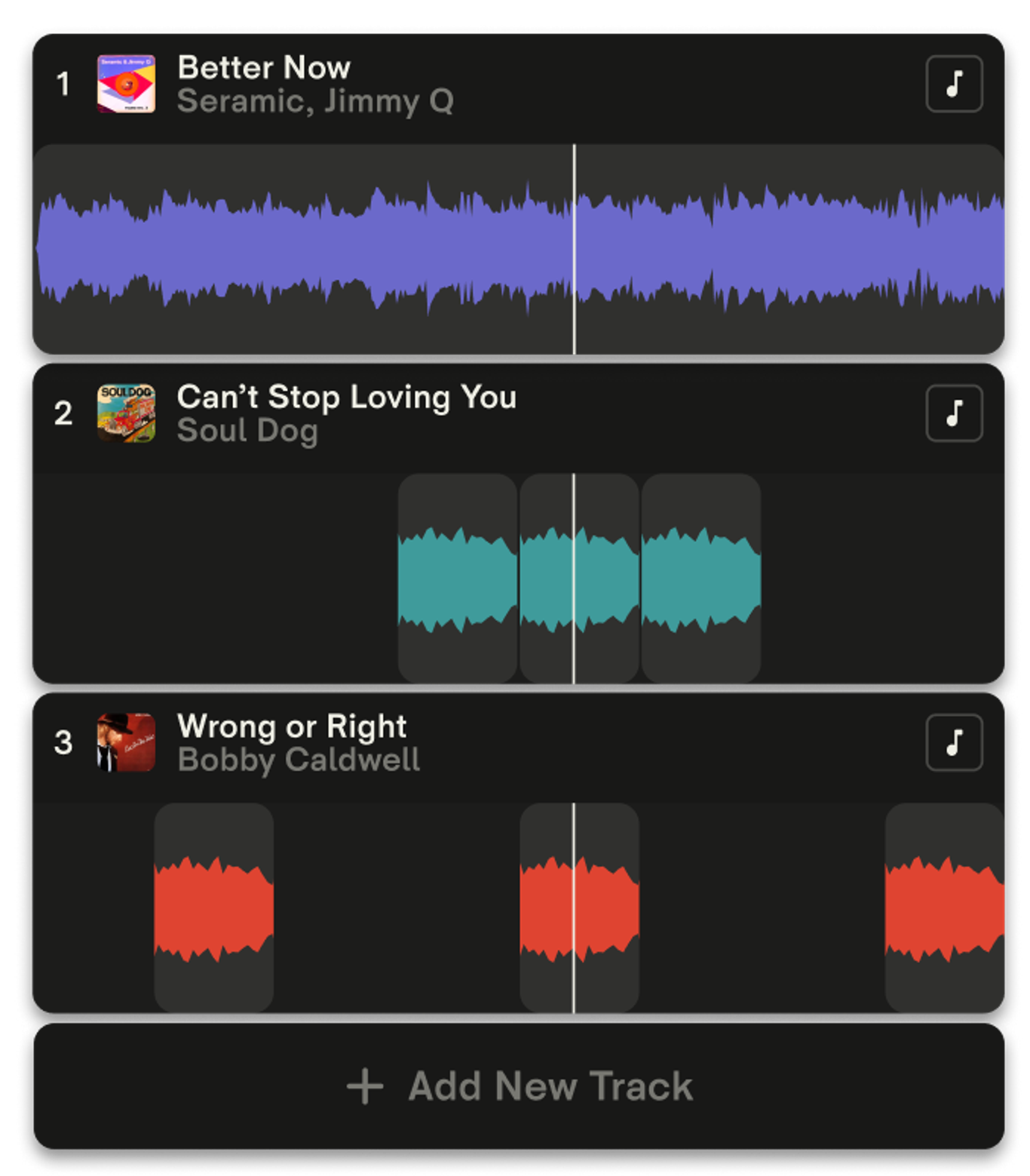Click the Bobby Caldwell artist name
Viewport: 1030px width, 1176px height.
tap(299, 760)
